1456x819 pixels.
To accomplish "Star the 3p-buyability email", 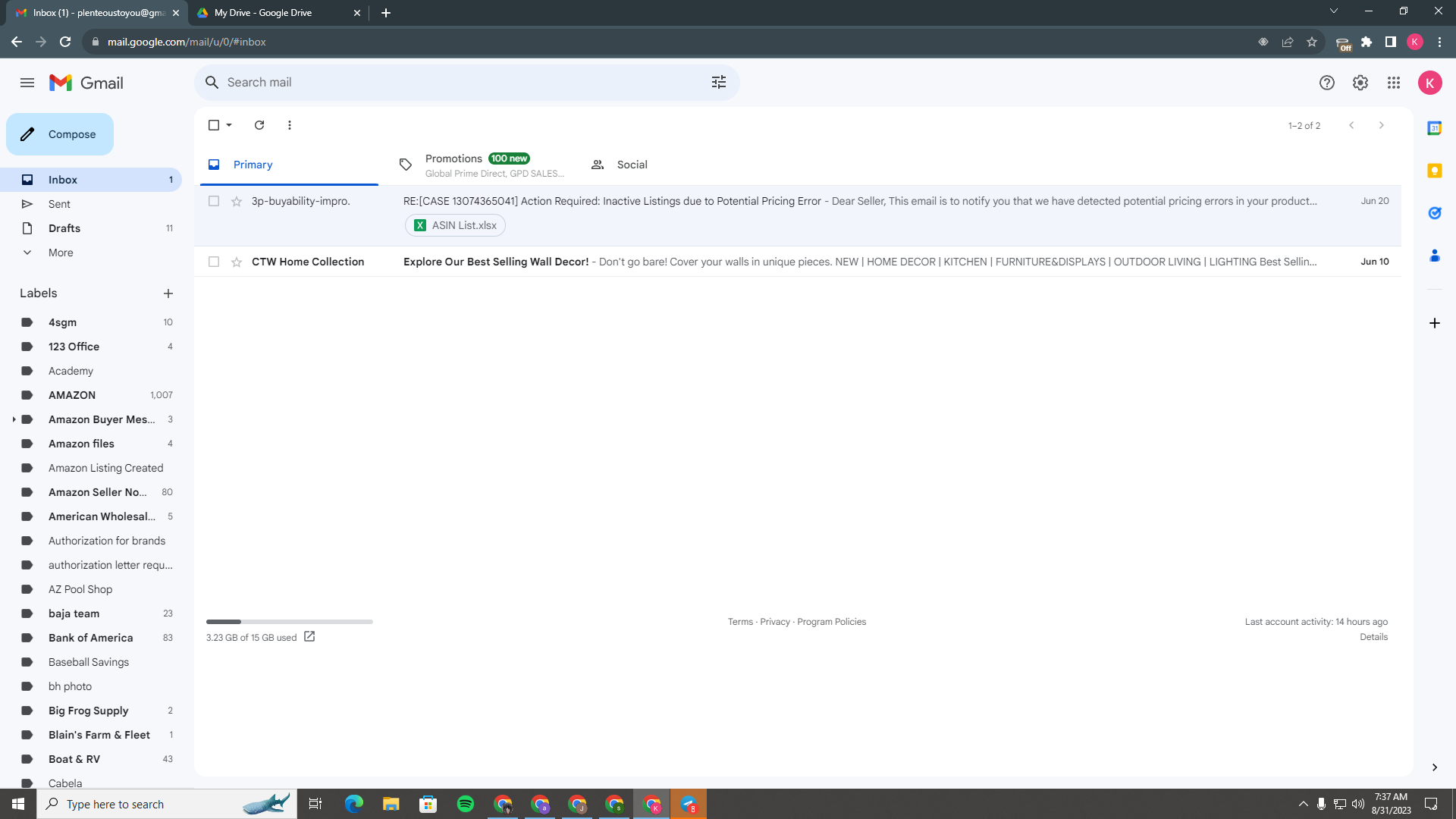I will pos(237,201).
